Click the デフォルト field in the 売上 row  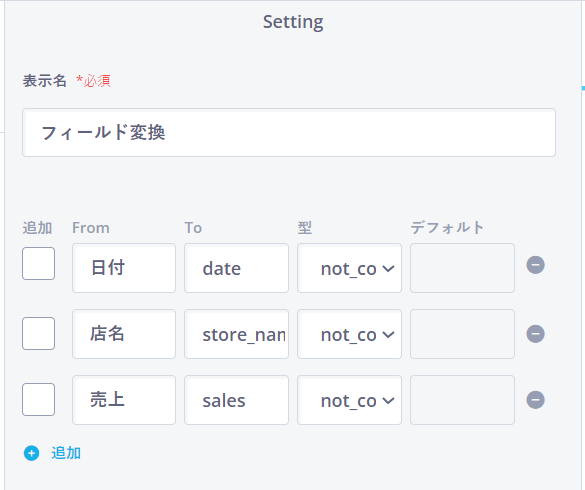coord(462,400)
